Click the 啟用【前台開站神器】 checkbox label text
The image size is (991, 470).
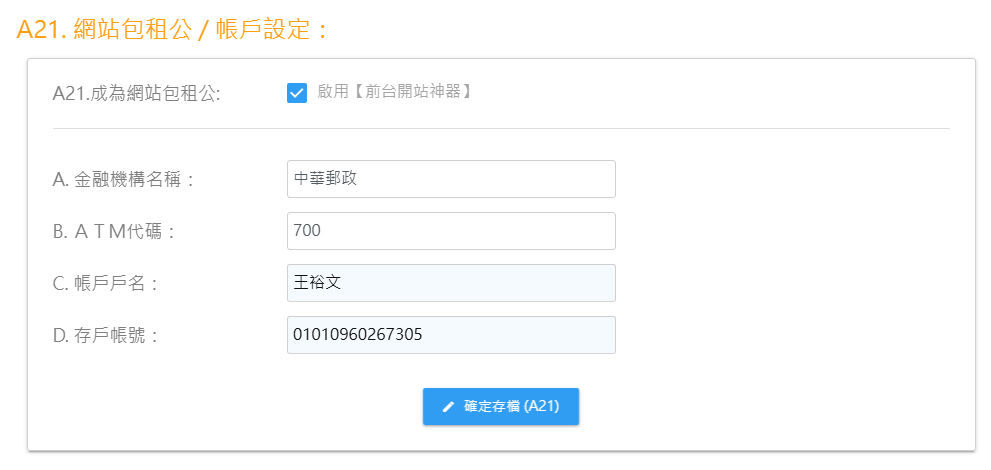click(395, 92)
